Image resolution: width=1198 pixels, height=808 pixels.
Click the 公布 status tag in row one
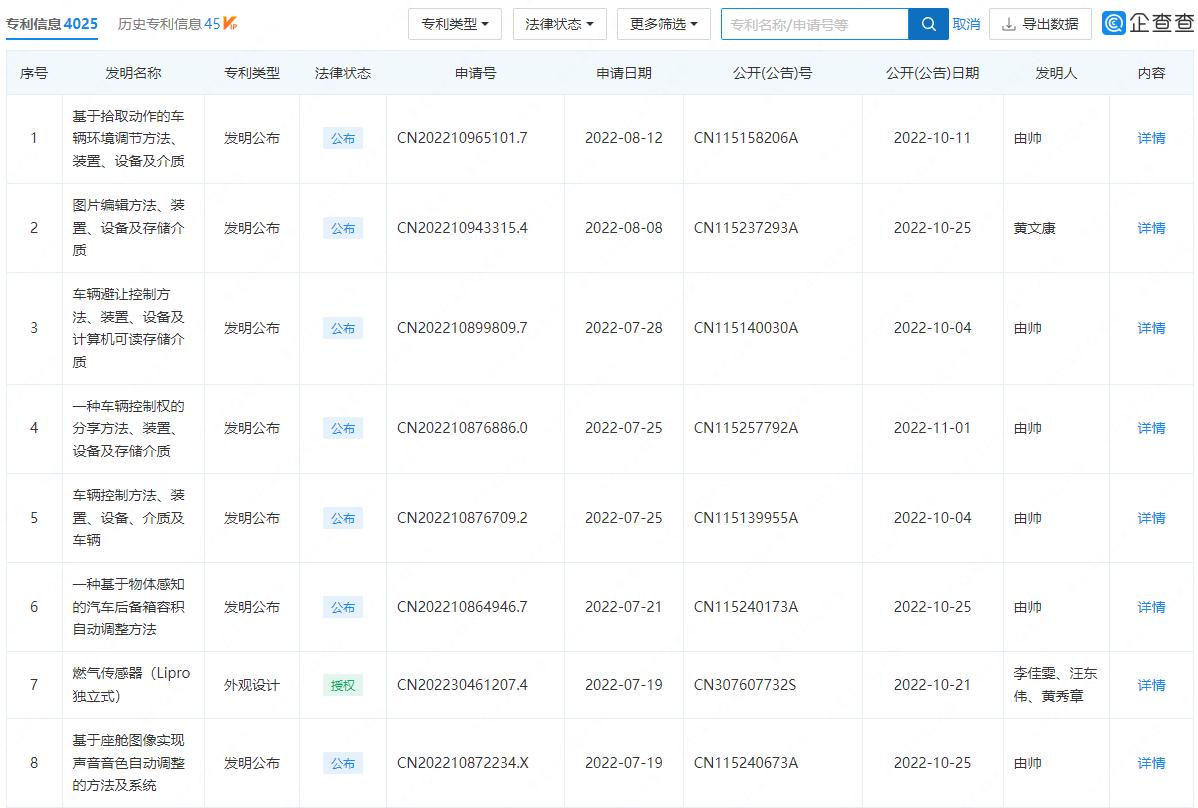click(342, 139)
